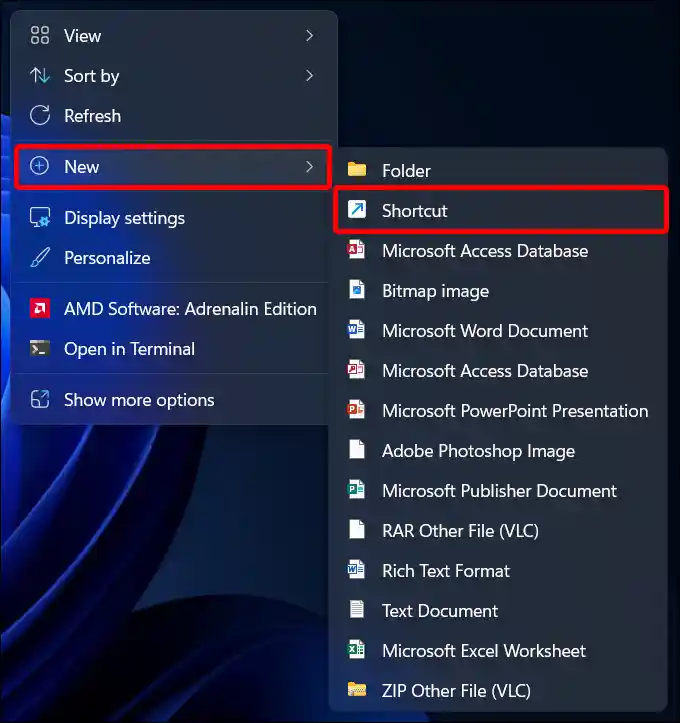
Task: Pick Microsoft Access Database just above PowerPoint Presentation
Action: (498, 370)
